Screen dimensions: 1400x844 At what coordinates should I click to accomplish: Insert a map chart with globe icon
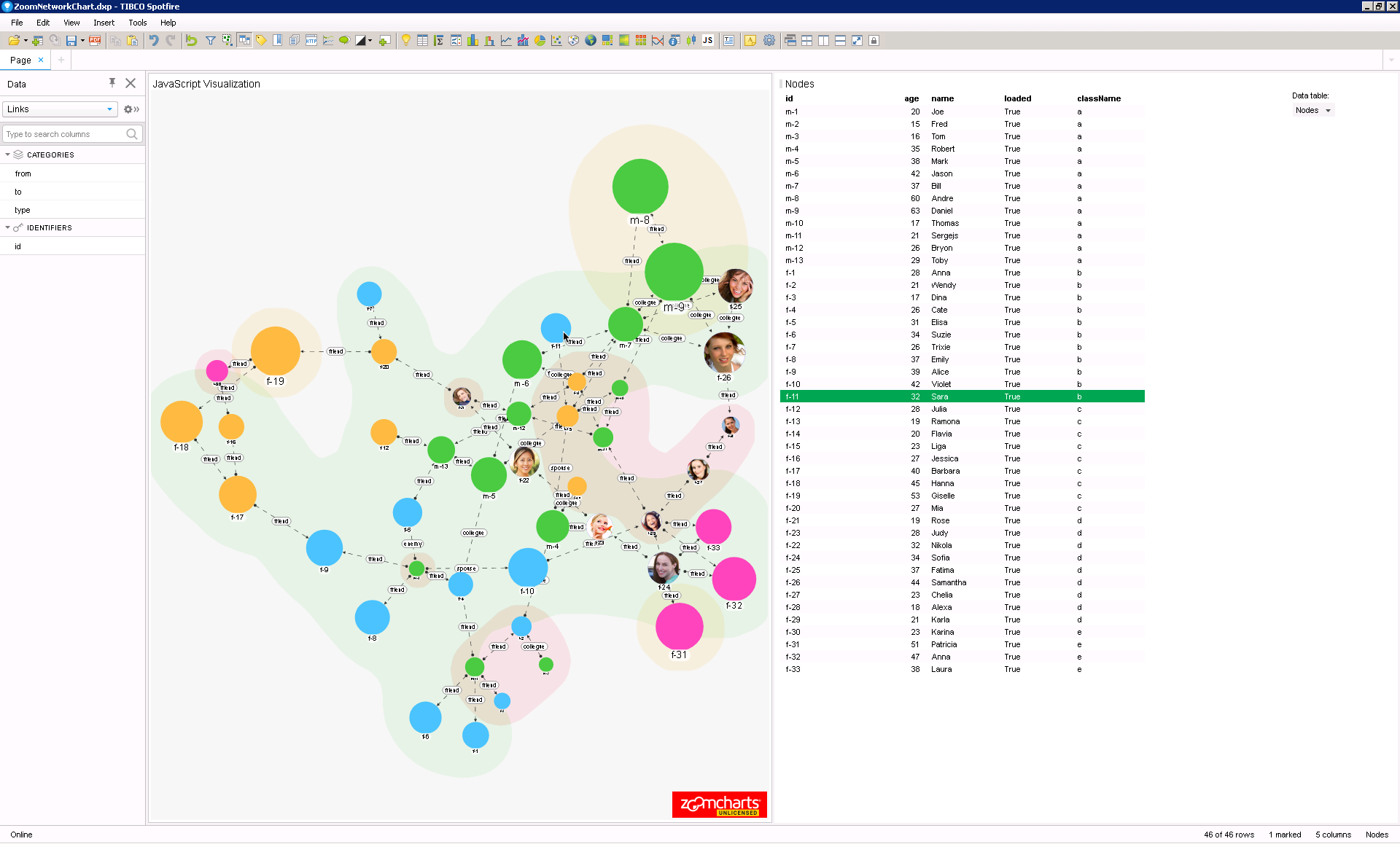(x=591, y=41)
